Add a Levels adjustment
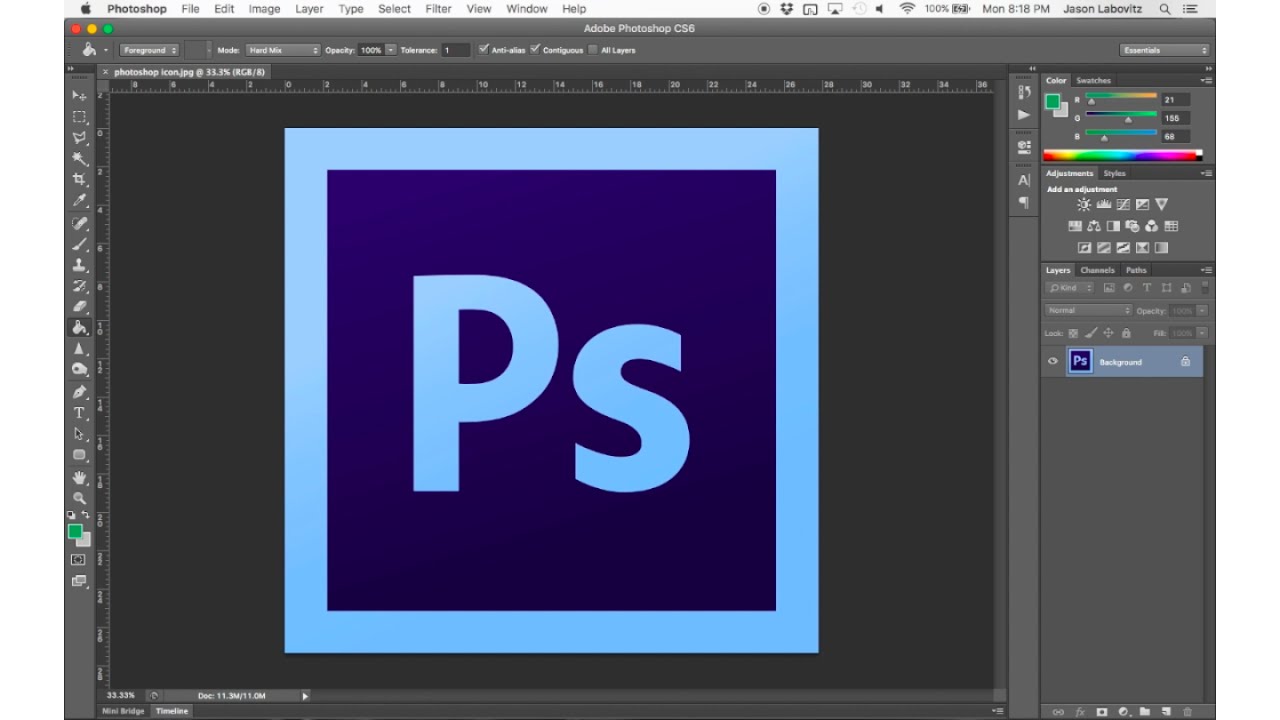The height and width of the screenshot is (720, 1280). click(1104, 204)
